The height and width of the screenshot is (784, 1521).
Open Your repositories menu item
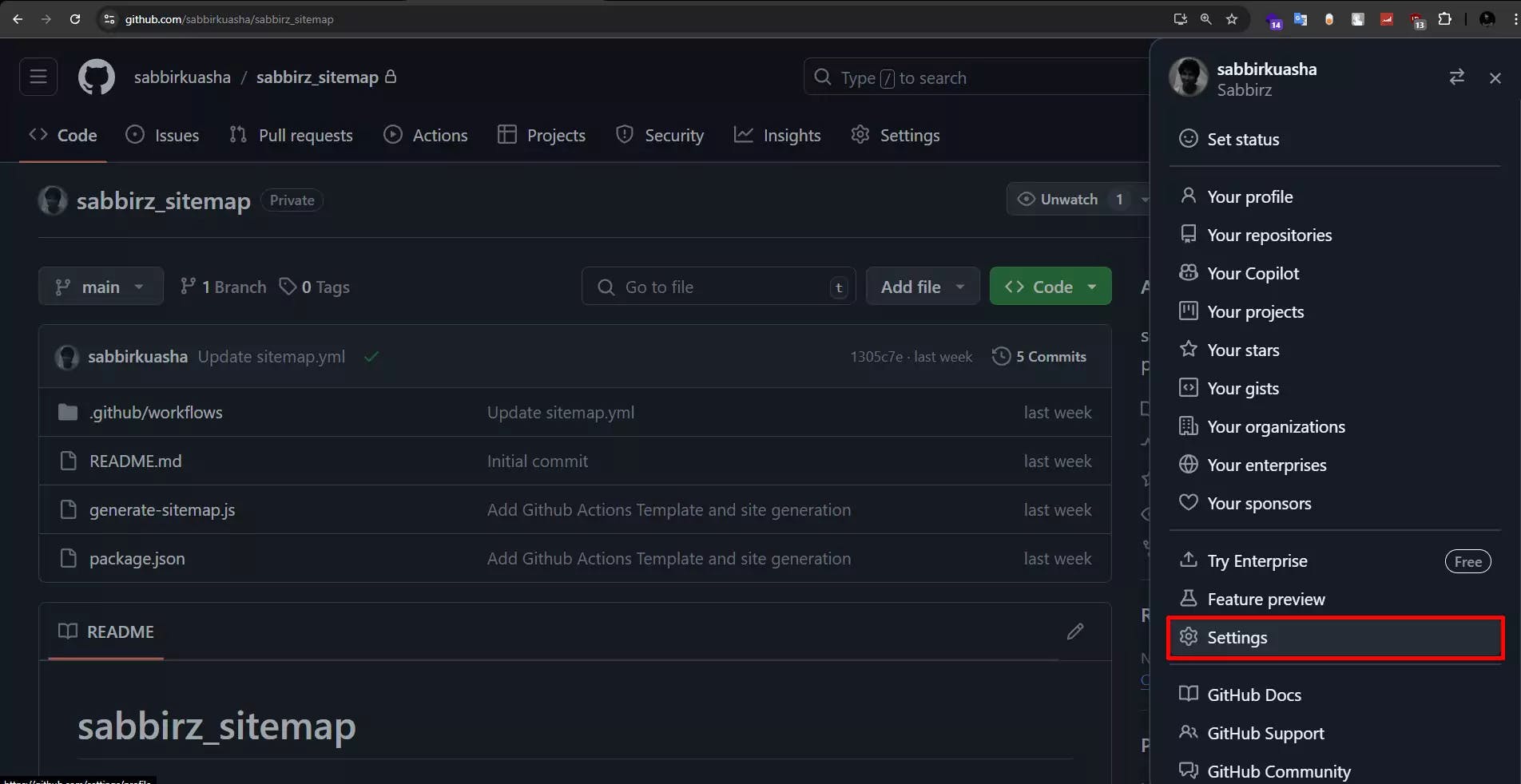click(x=1335, y=235)
